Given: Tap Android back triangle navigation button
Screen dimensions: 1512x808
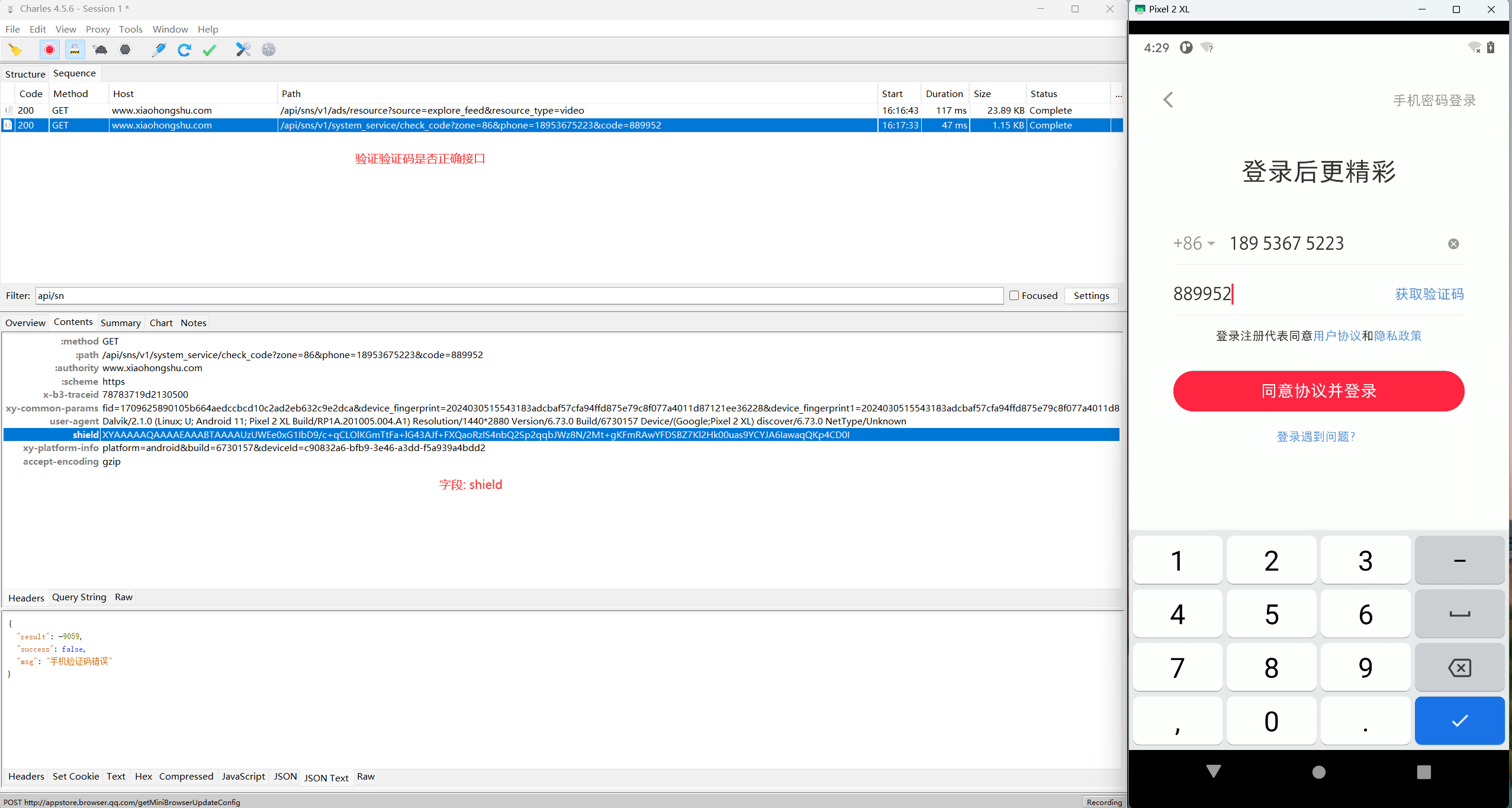Looking at the screenshot, I should pos(1213,771).
